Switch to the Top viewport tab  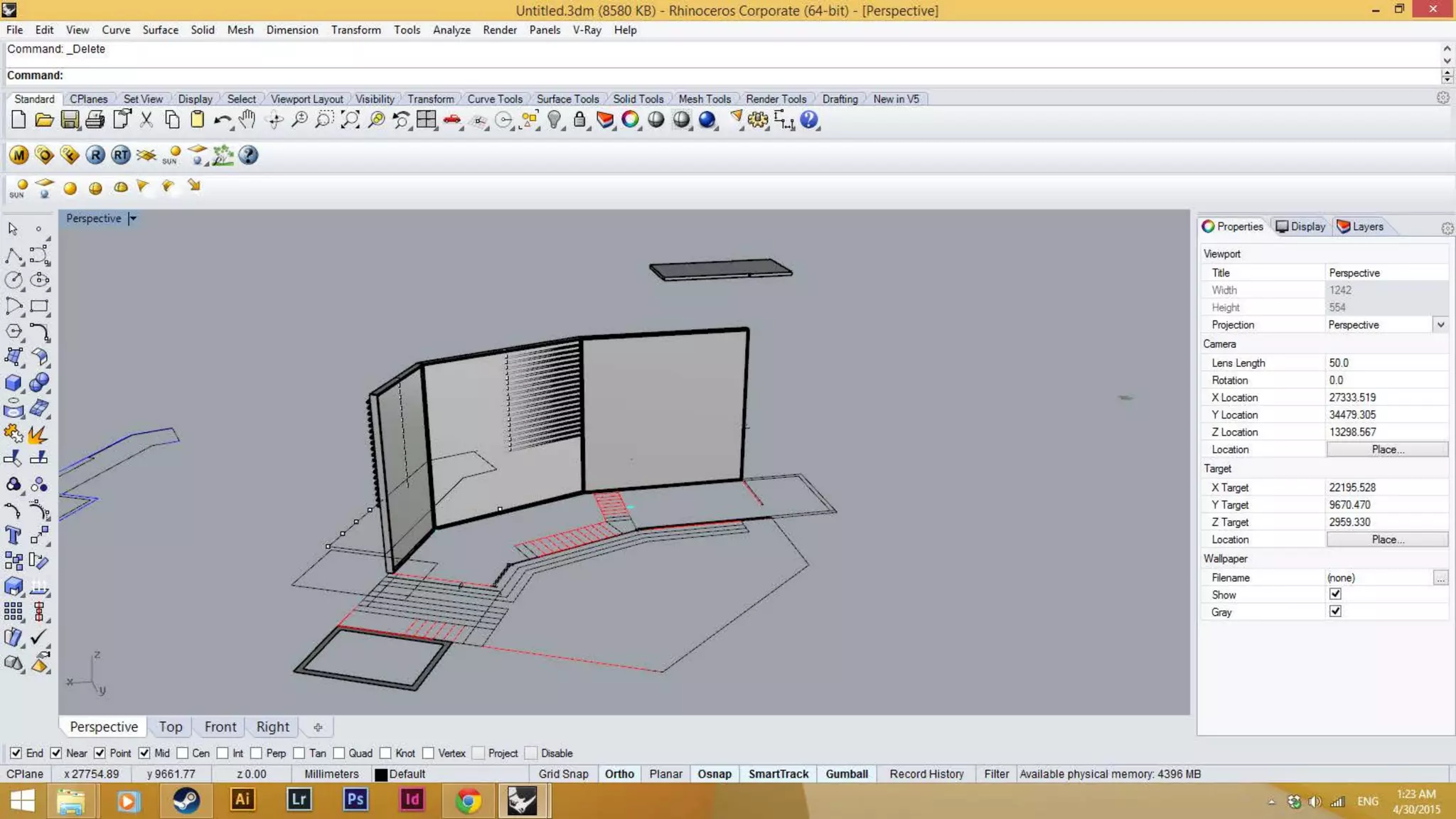[171, 727]
